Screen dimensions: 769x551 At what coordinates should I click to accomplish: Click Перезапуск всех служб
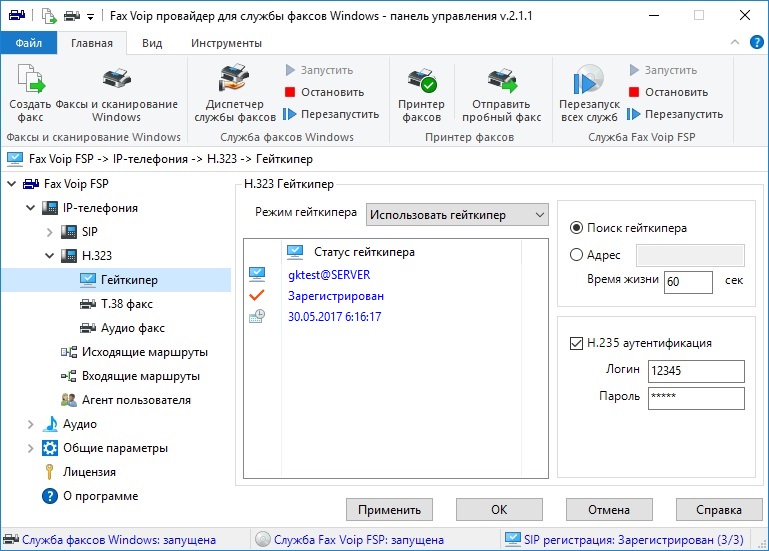[589, 93]
